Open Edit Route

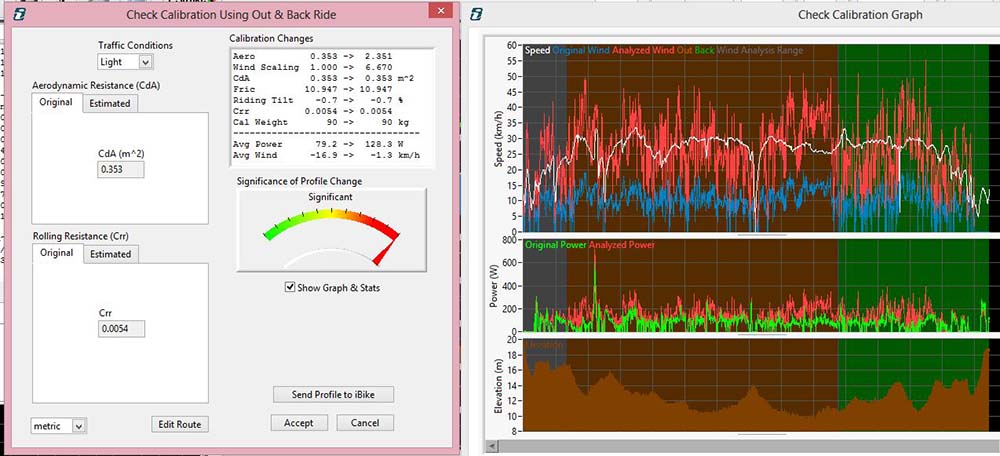point(180,424)
